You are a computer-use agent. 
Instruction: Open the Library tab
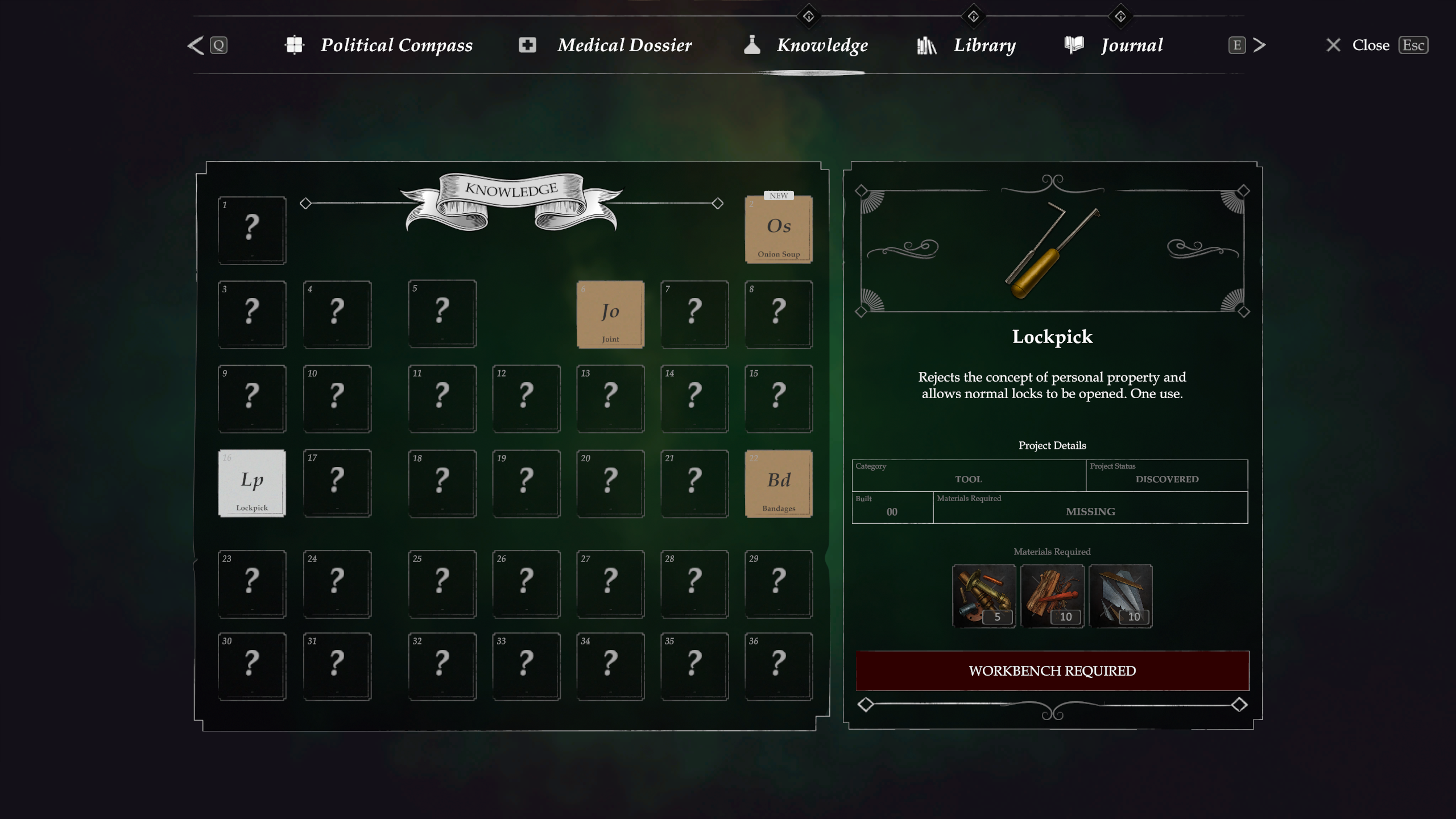click(966, 45)
